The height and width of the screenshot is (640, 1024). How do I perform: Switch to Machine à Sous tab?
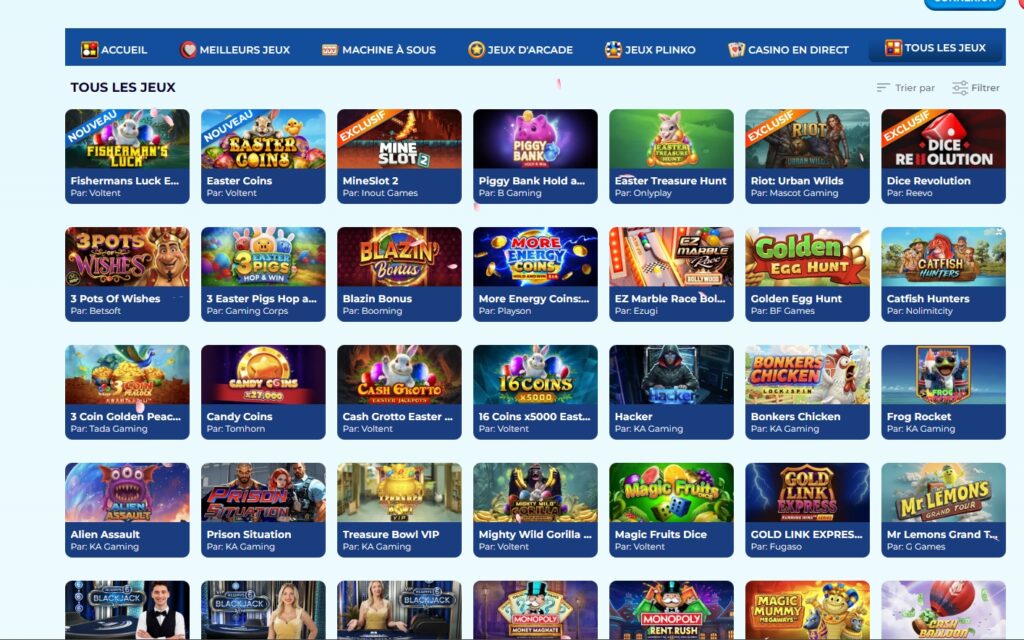[379, 50]
